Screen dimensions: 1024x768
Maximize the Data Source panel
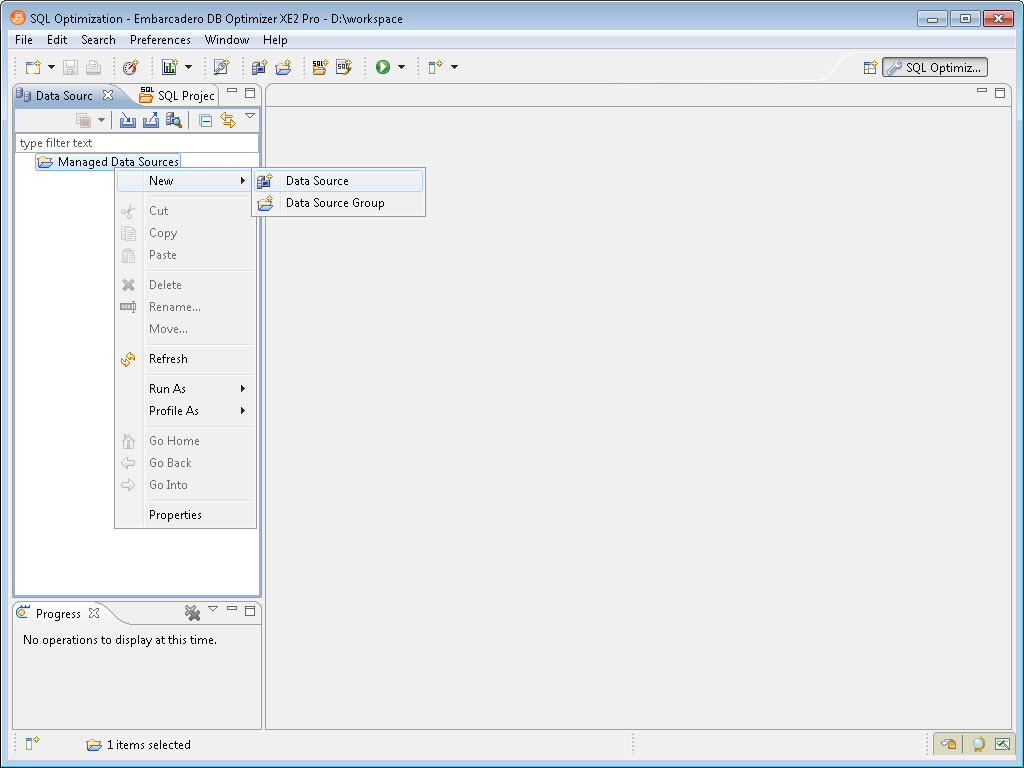(250, 93)
